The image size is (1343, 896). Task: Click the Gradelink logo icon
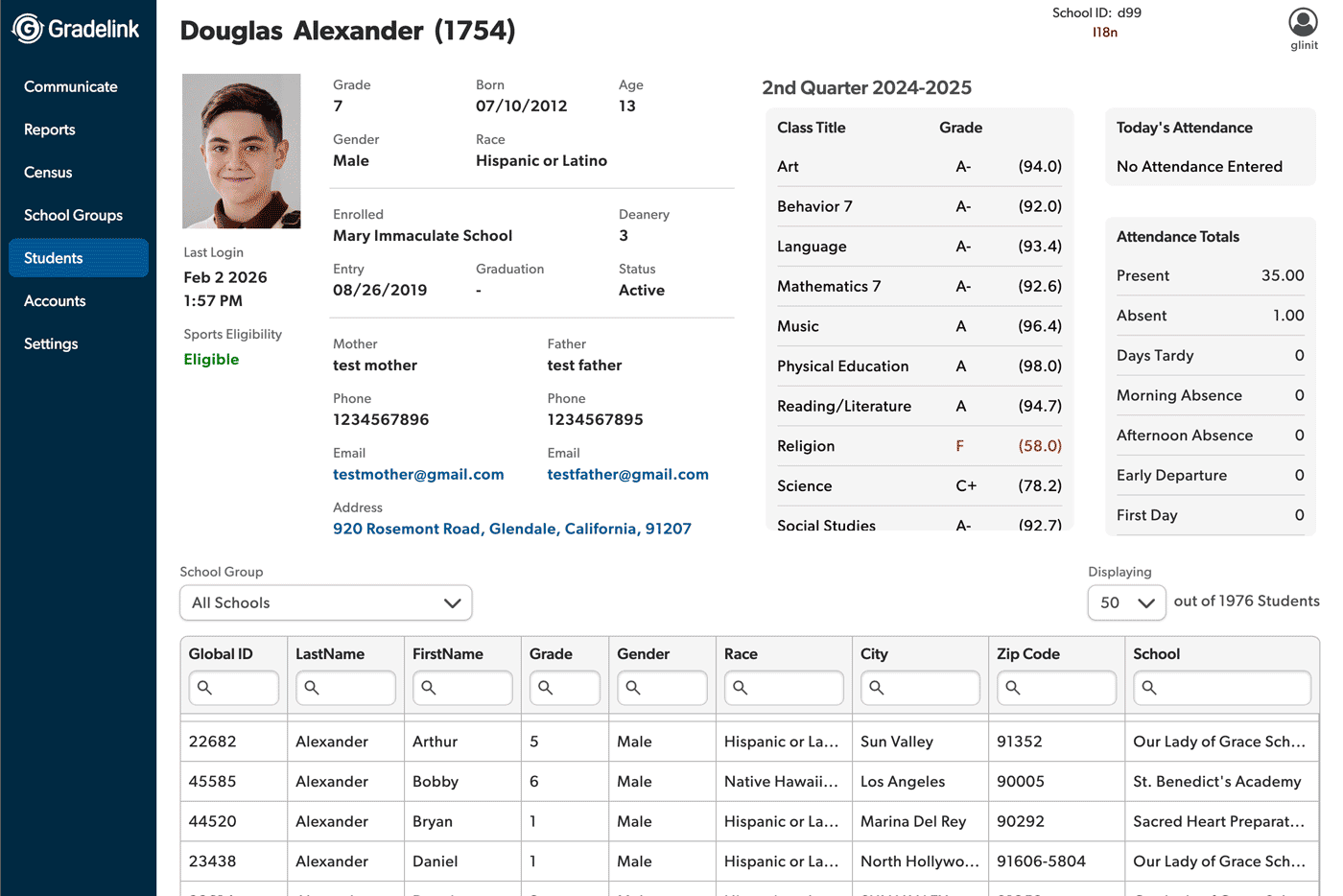[28, 29]
